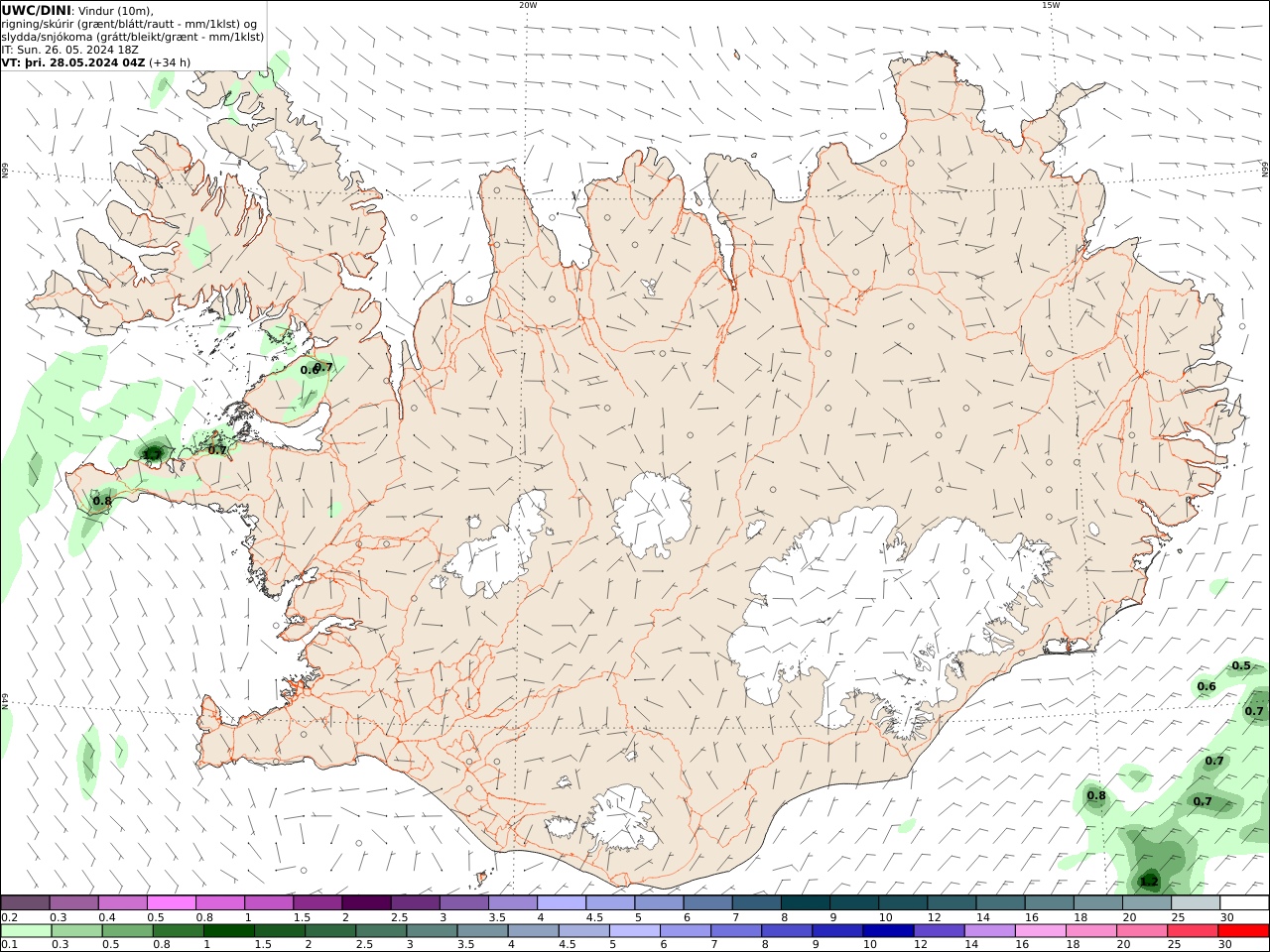Click the 0.4 legend label on the snow scale

[107, 917]
